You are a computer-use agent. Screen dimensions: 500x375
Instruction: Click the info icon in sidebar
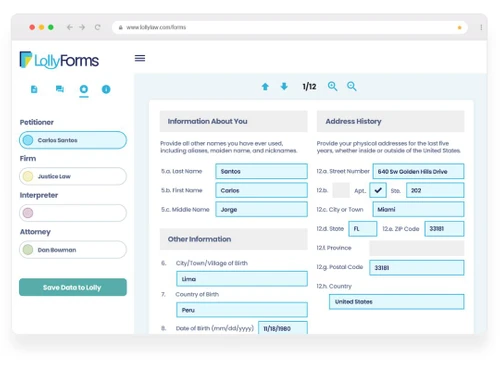click(106, 89)
